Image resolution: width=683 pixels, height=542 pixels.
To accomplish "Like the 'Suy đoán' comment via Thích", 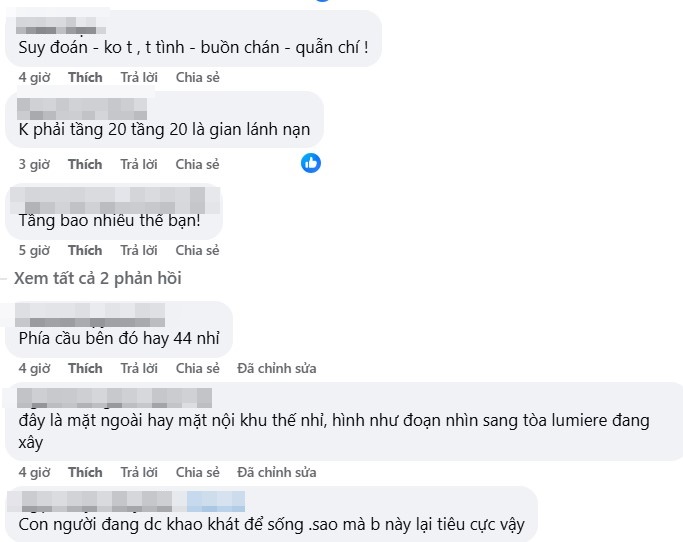I will tap(85, 78).
